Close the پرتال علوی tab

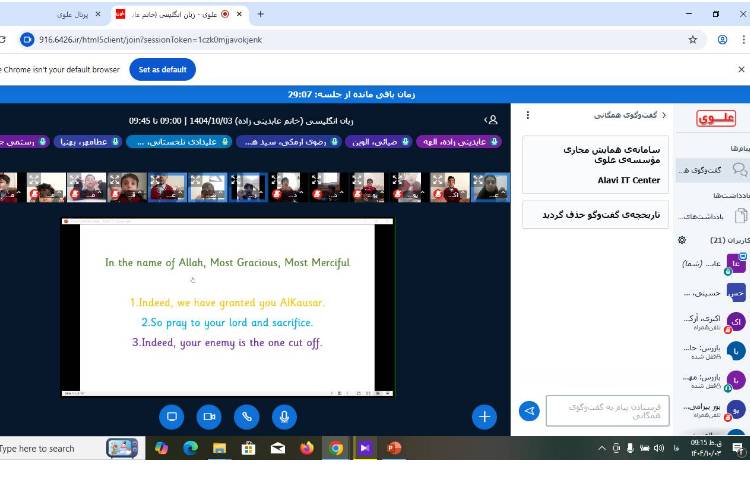pos(98,14)
